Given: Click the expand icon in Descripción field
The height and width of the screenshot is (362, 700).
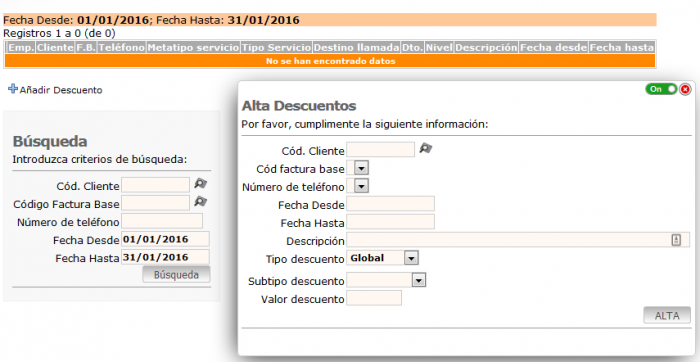Looking at the screenshot, I should tap(676, 240).
